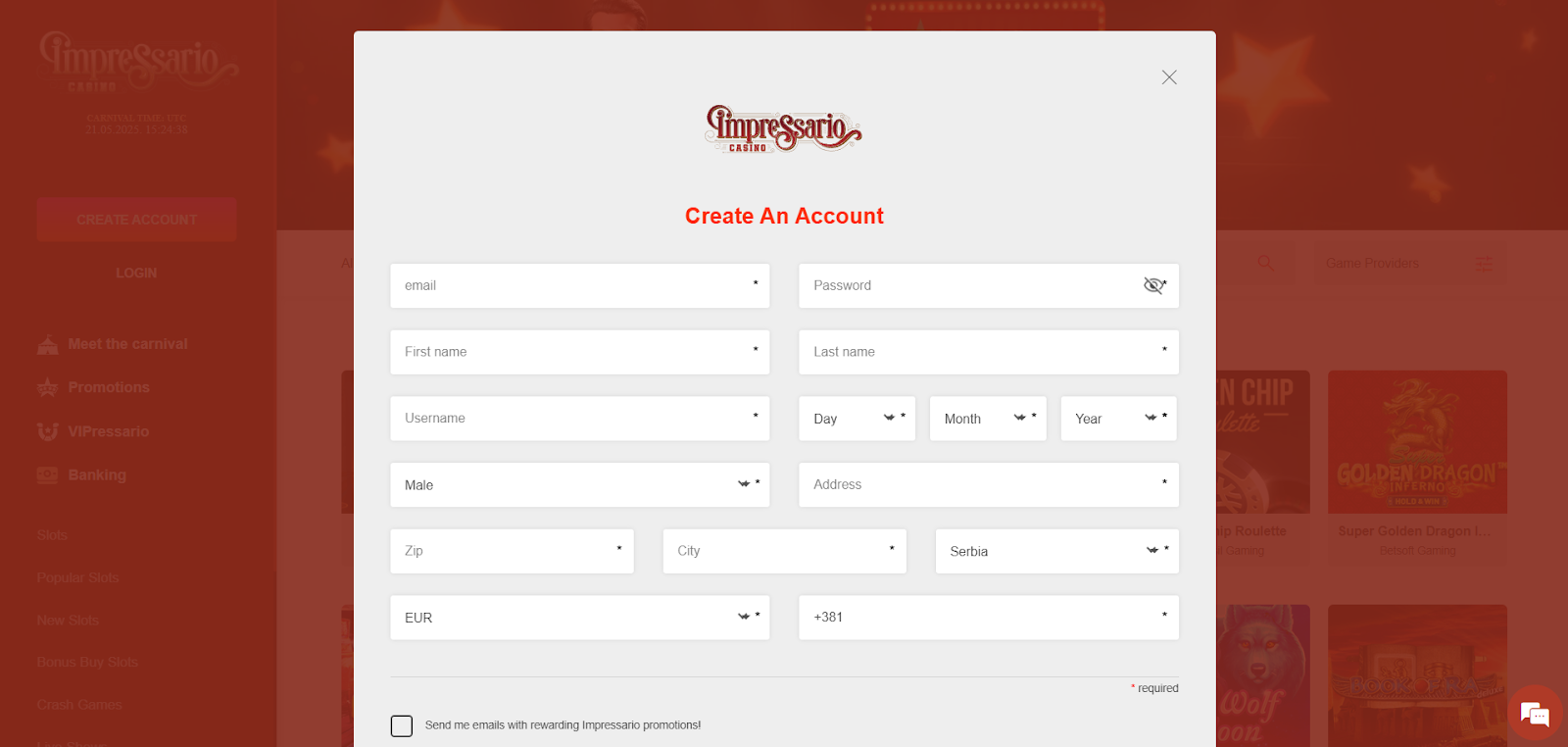Close the Create An Account dialog
The width and height of the screenshot is (1568, 747).
1169,77
